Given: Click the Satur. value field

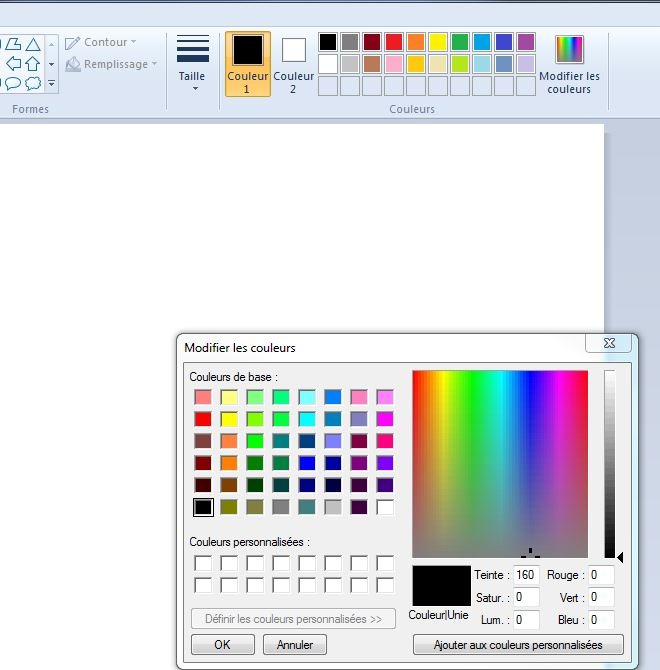Looking at the screenshot, I should 526,597.
